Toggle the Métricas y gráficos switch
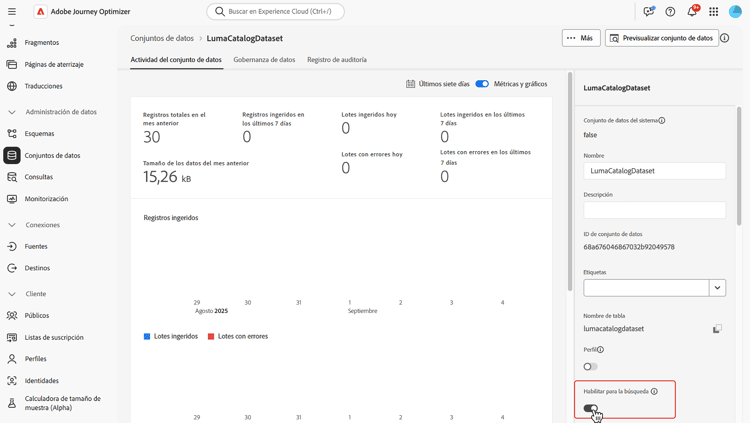Viewport: 750px width, 424px height. pyautogui.click(x=482, y=84)
